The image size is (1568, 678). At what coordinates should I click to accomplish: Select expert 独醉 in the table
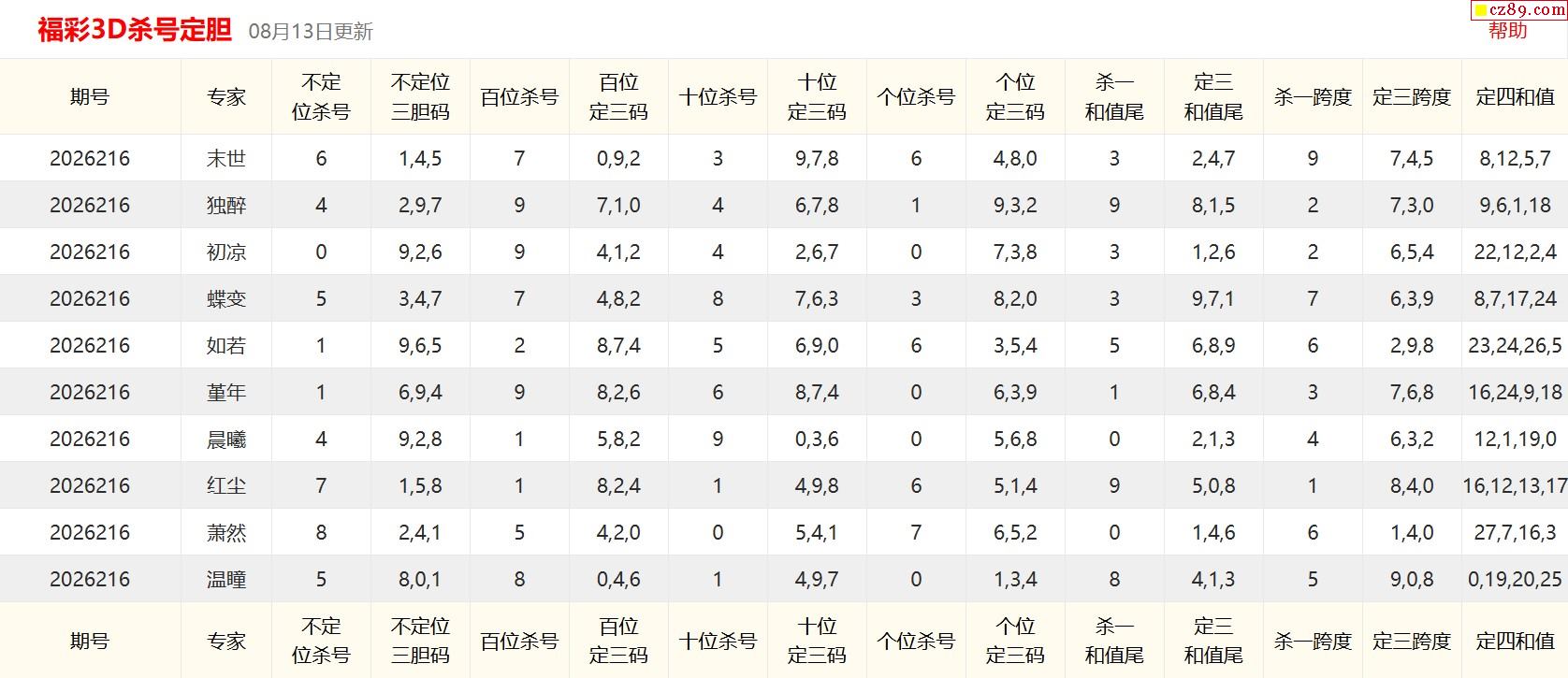(226, 205)
